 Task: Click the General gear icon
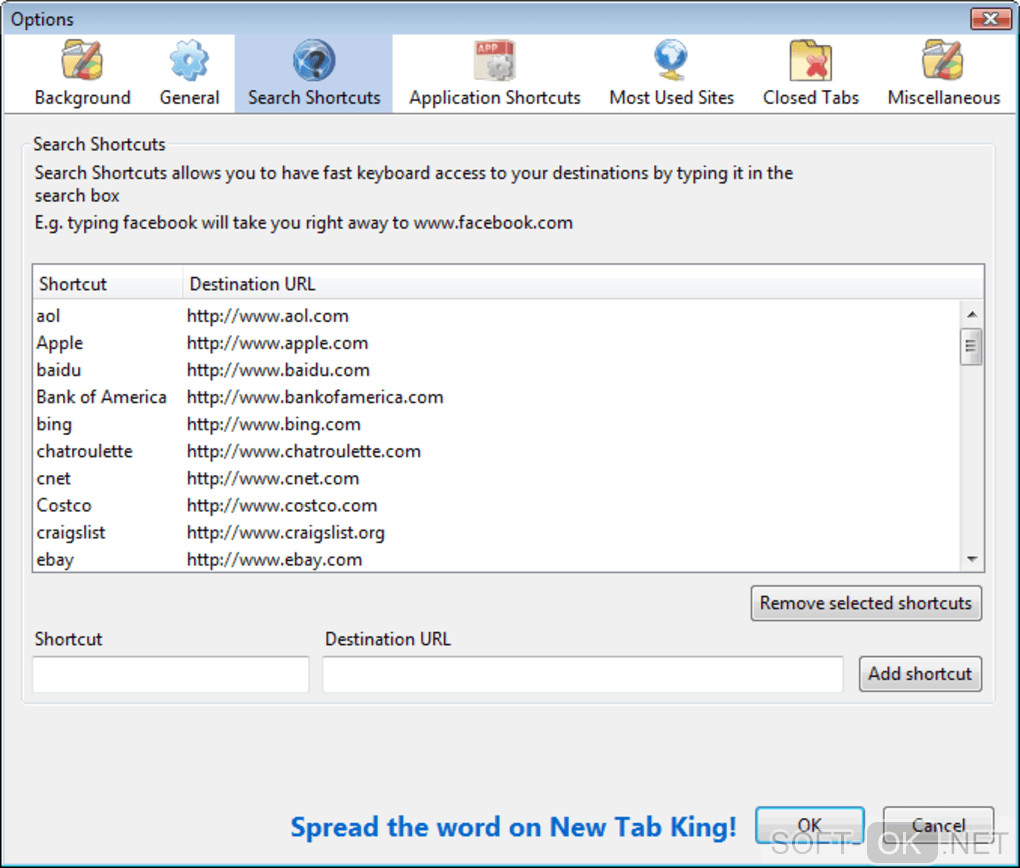tap(189, 61)
